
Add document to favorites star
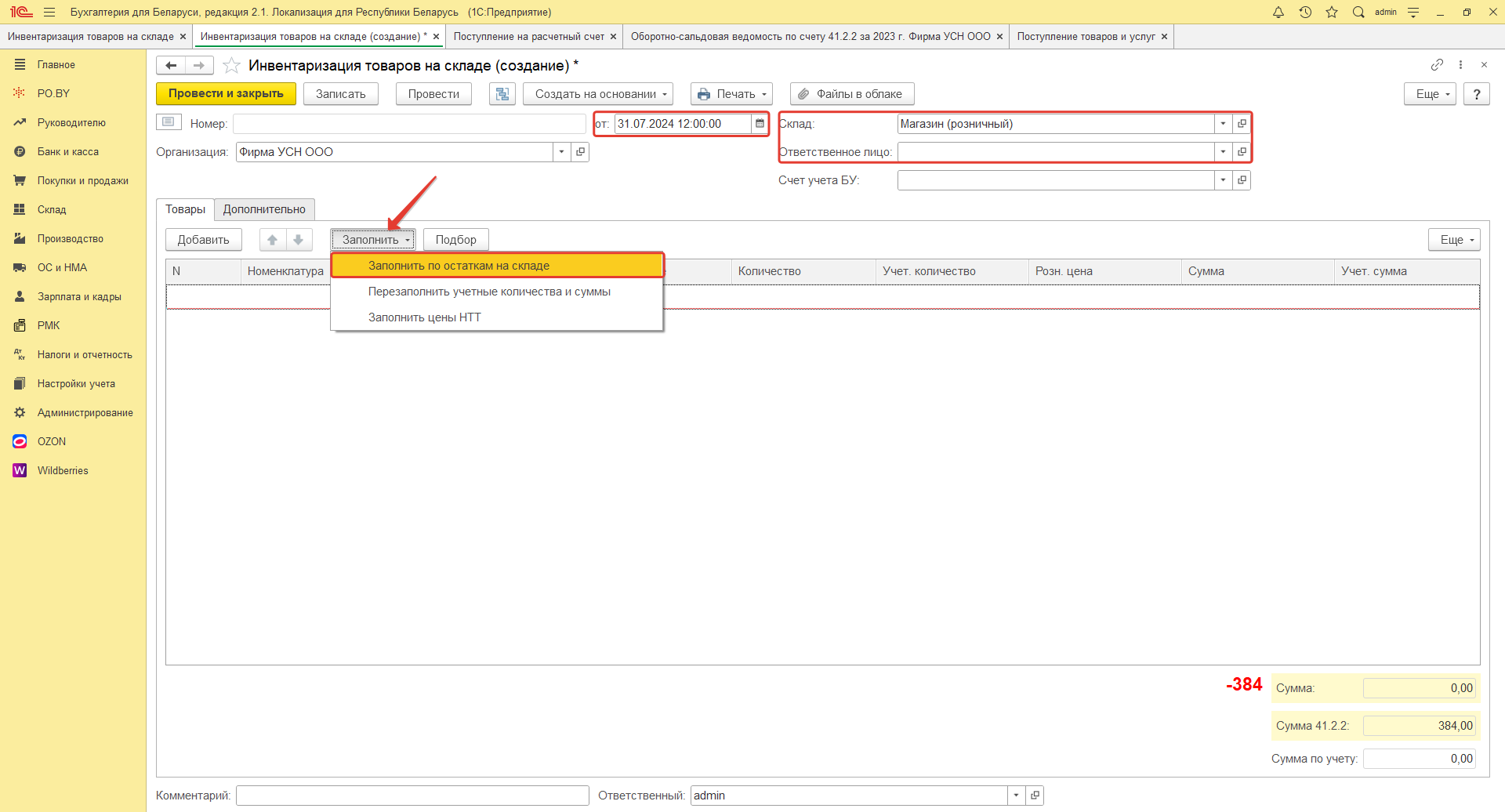pos(231,65)
